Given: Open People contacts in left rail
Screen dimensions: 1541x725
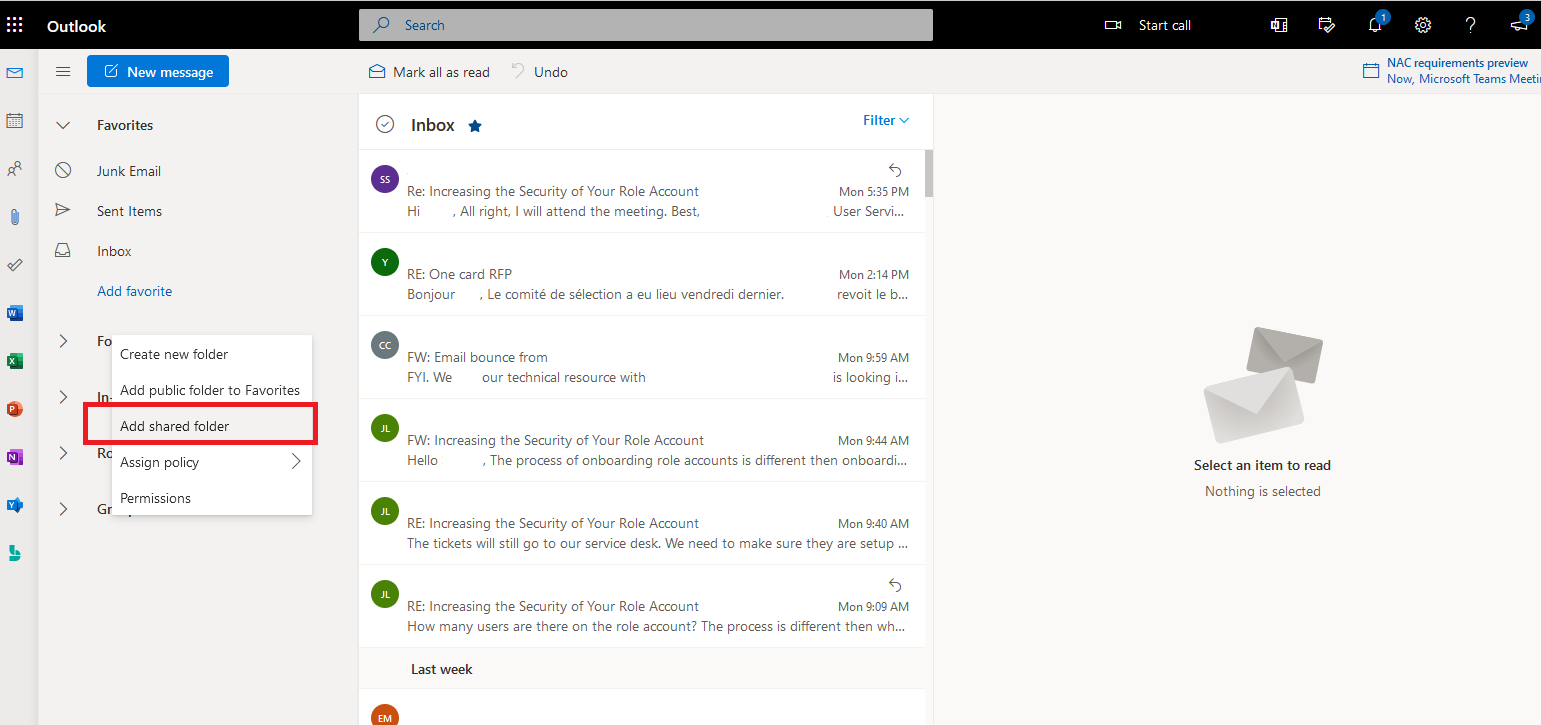Looking at the screenshot, I should (15, 169).
